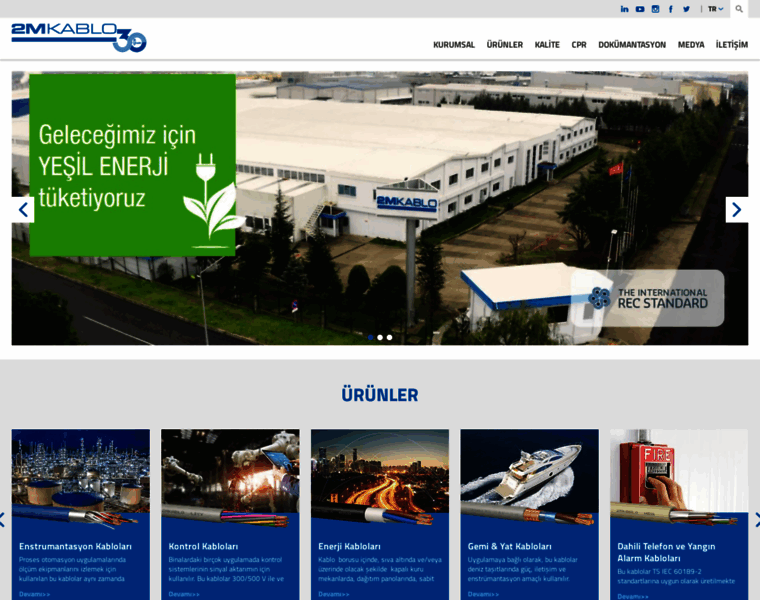Open the ÜRÜNLER menu

[505, 45]
